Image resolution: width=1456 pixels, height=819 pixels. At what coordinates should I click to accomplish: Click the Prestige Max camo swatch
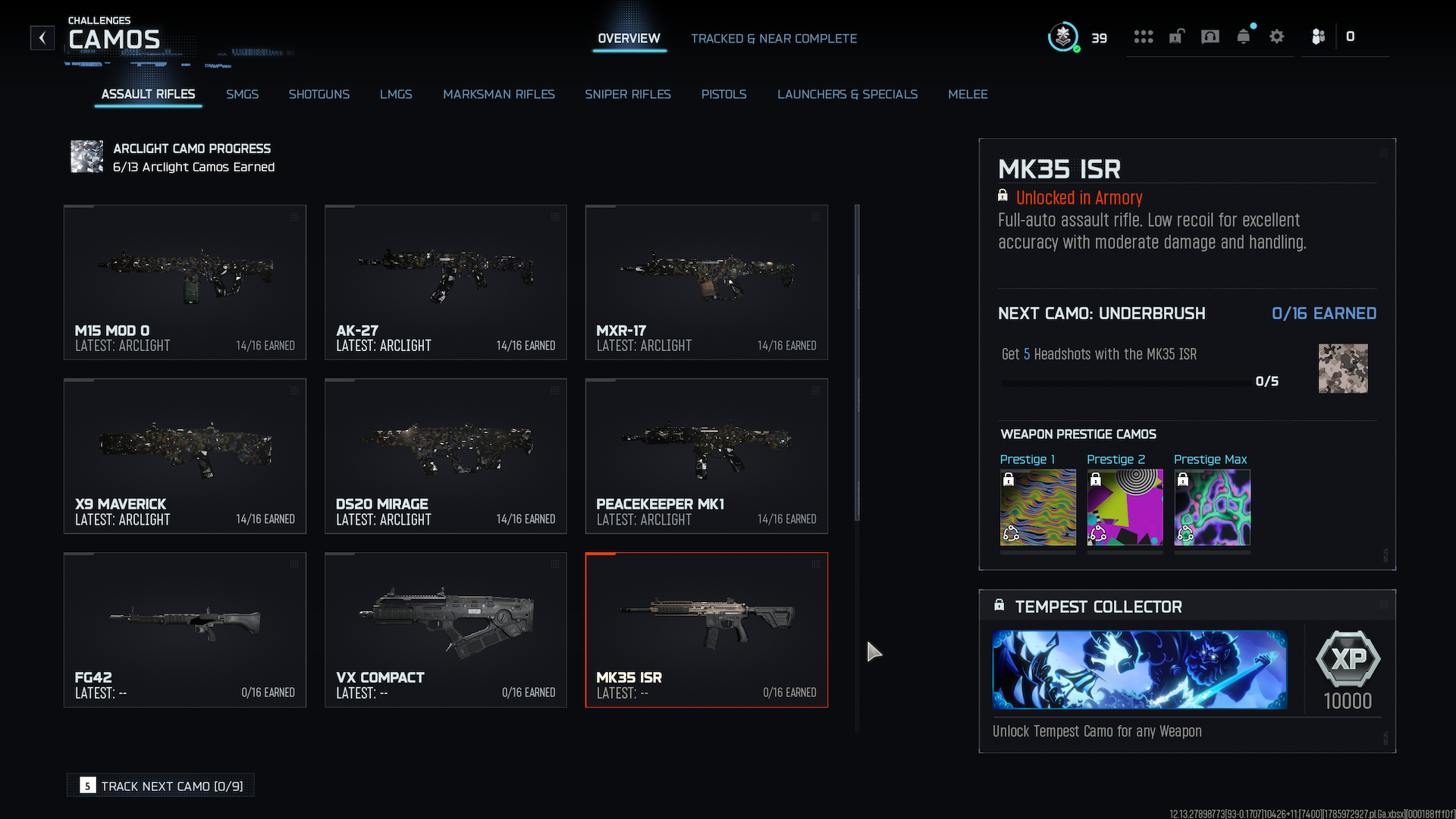tap(1213, 507)
